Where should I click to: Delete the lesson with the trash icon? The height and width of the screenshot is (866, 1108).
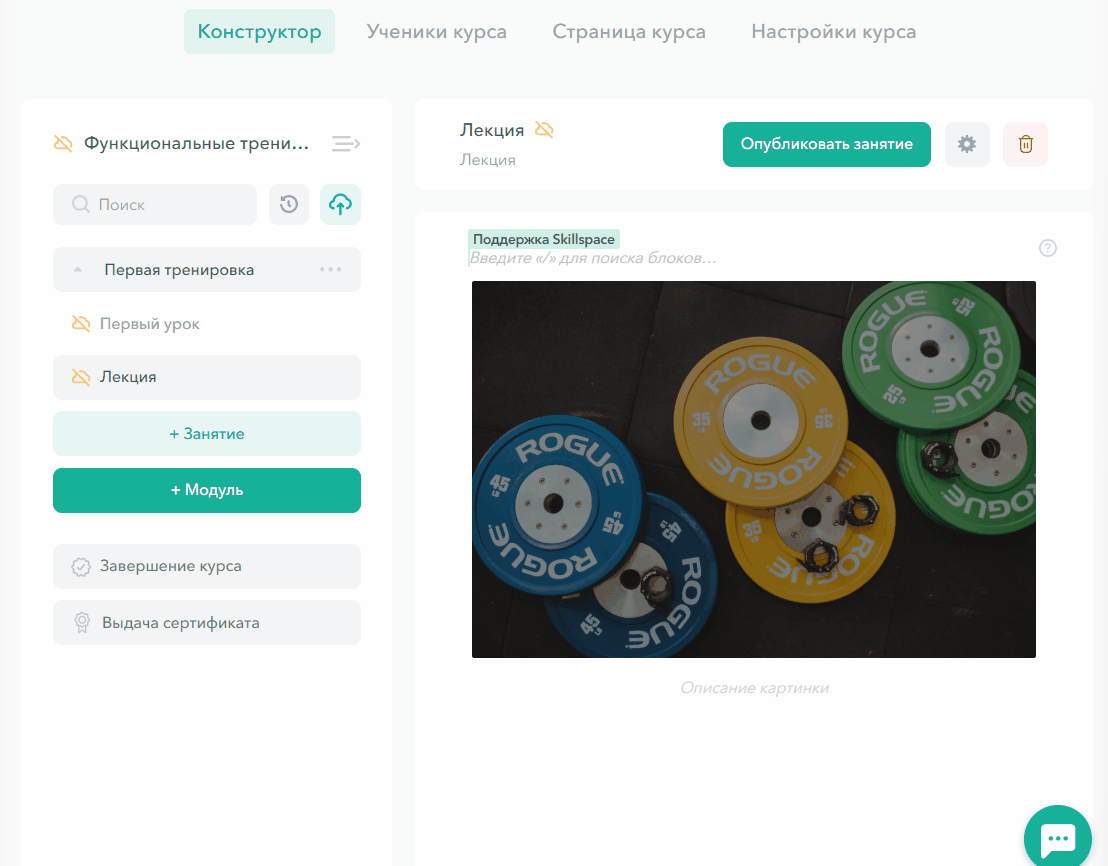tap(1025, 144)
